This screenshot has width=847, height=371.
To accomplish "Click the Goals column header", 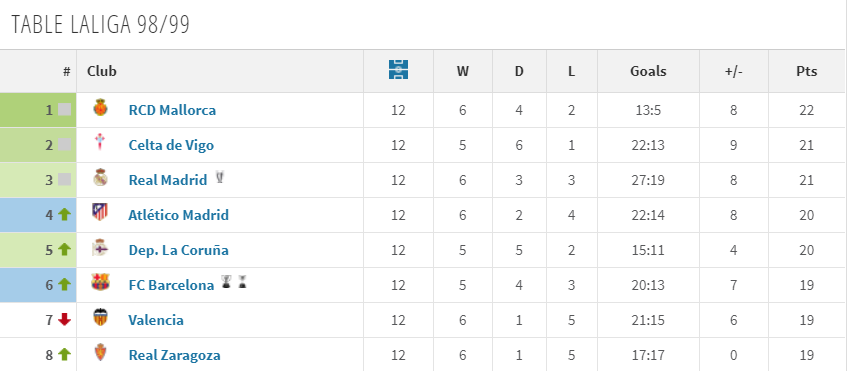I will [x=648, y=71].
